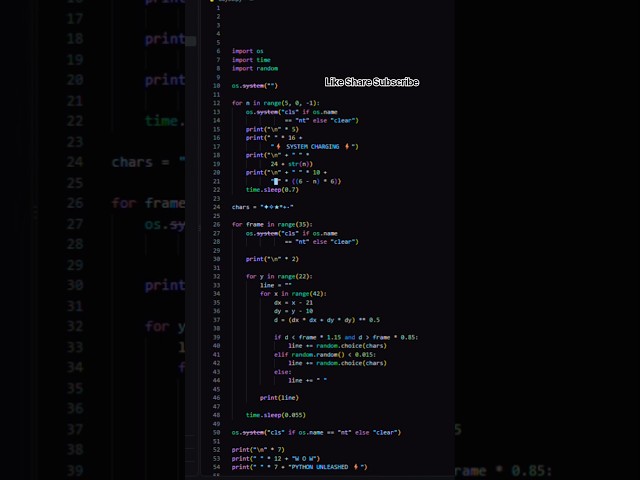Click os.system line 50 clear call

316,432
